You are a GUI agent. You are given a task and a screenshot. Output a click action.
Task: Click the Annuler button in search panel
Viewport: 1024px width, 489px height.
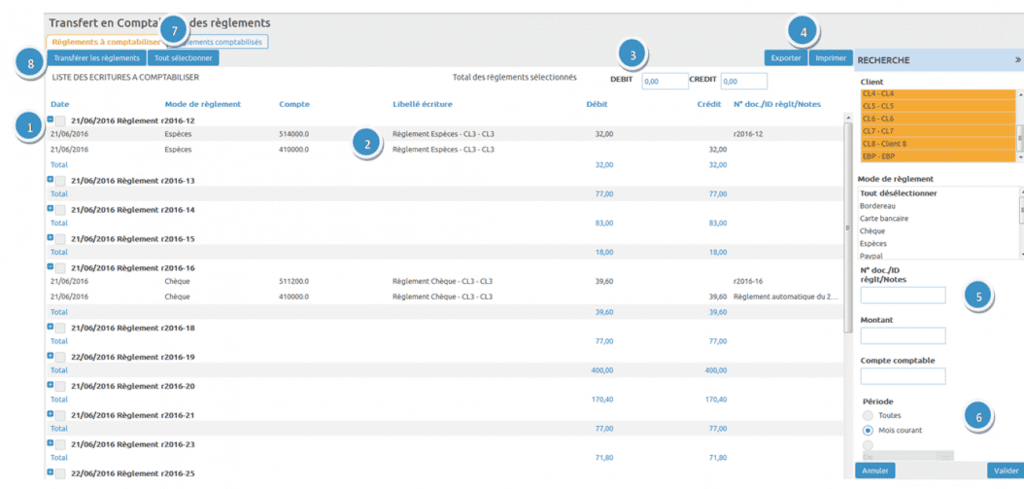point(875,471)
